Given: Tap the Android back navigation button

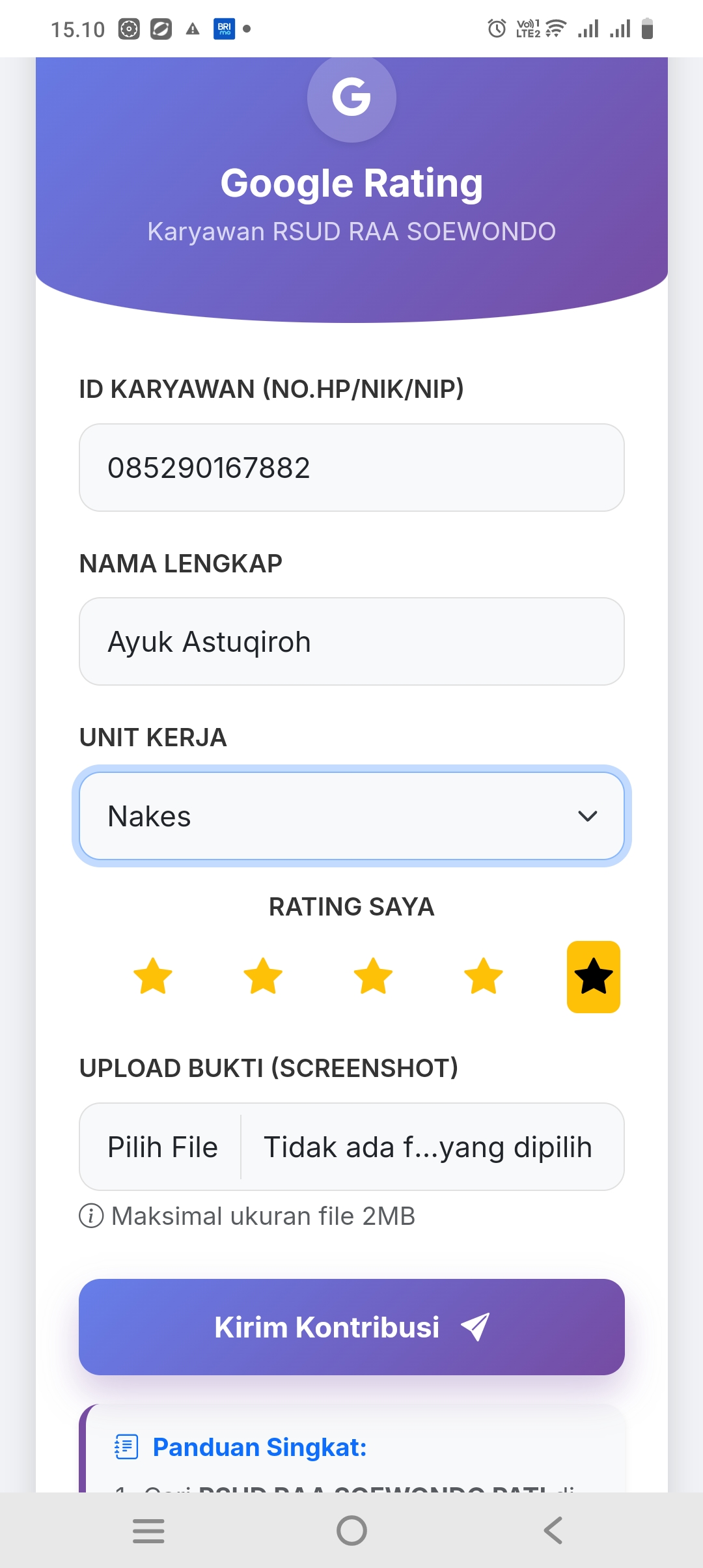Looking at the screenshot, I should click(x=553, y=1530).
